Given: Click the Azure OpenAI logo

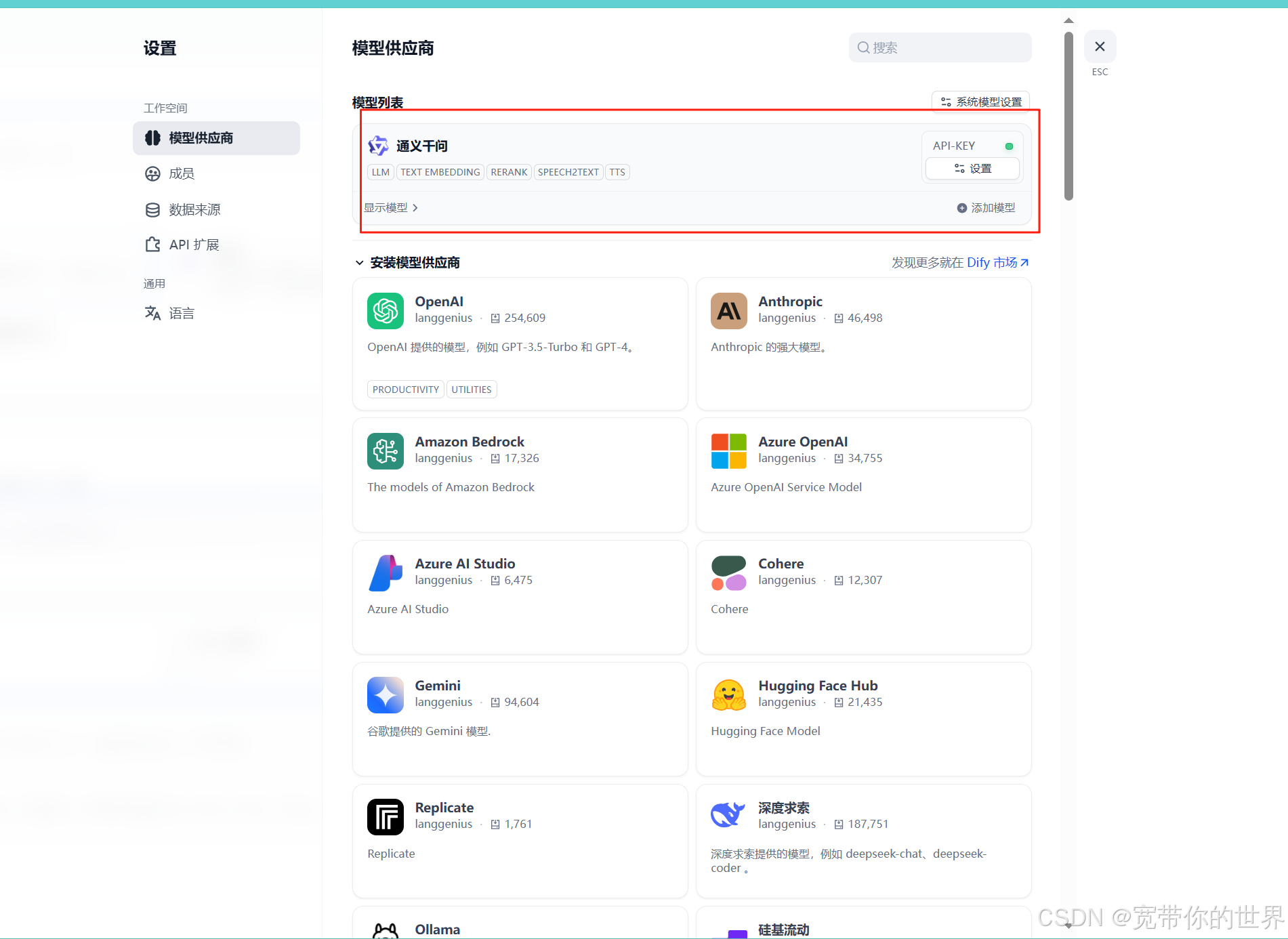Looking at the screenshot, I should coord(729,451).
